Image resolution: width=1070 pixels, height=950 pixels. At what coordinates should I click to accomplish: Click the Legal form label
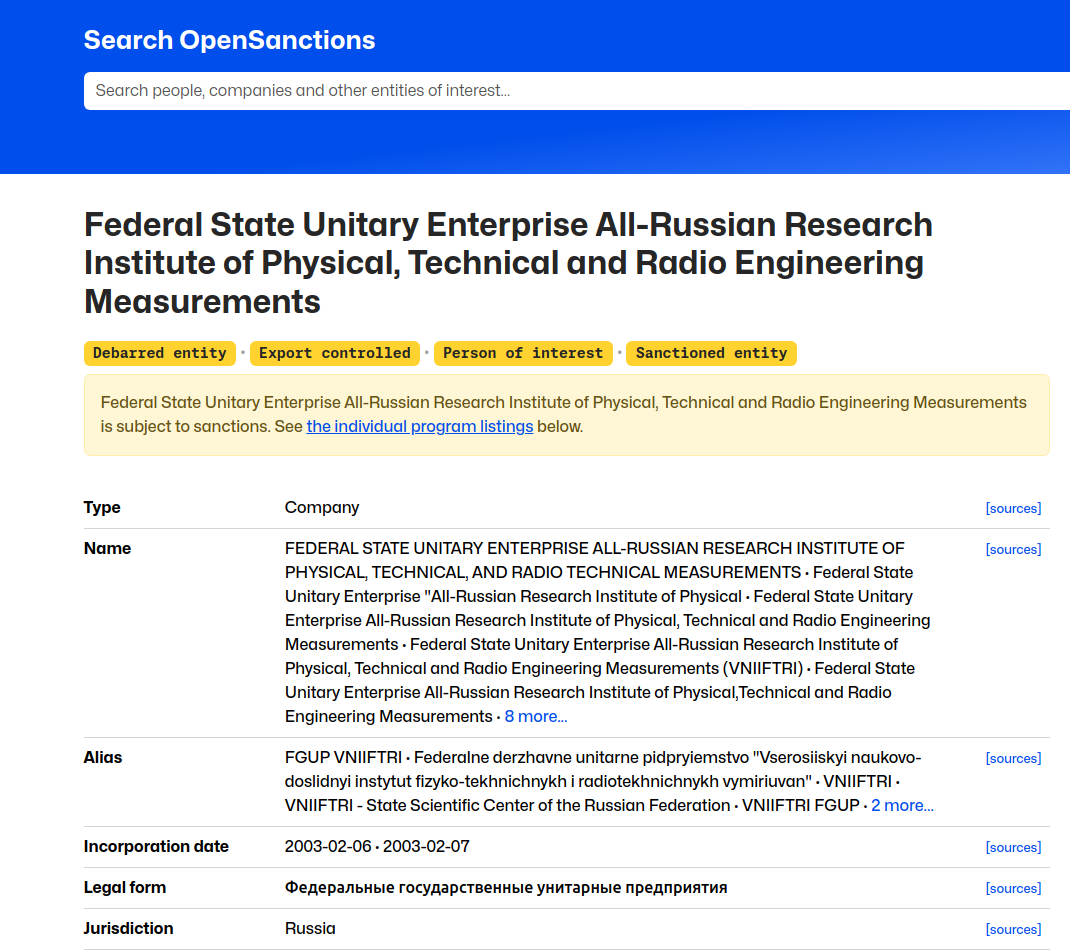point(125,887)
